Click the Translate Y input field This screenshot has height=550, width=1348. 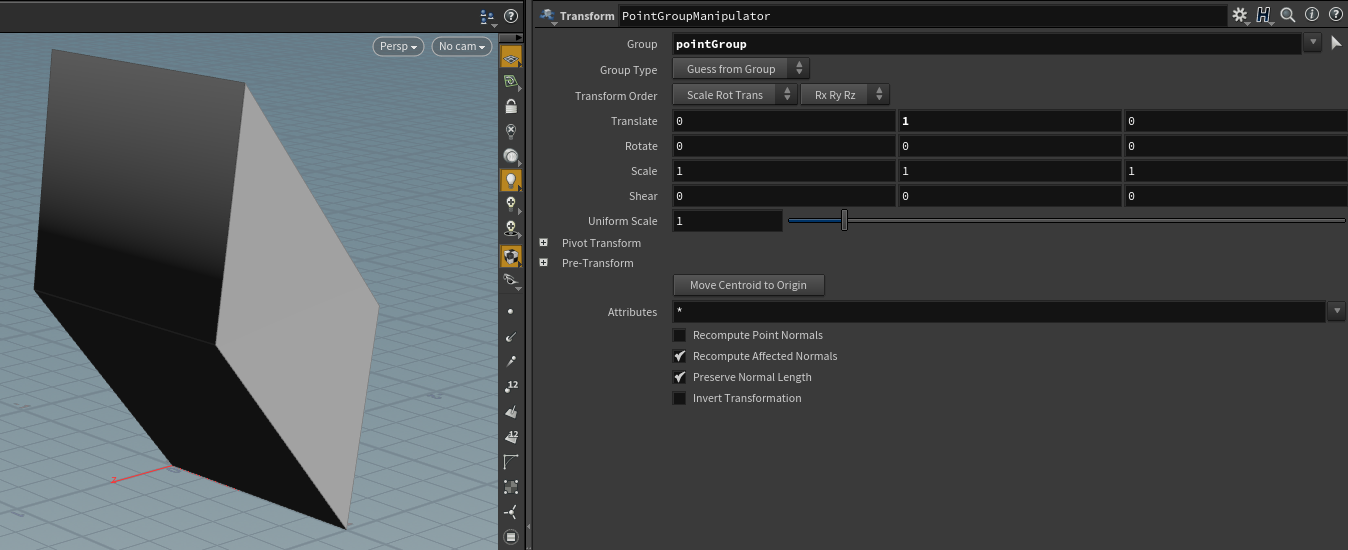(1009, 121)
